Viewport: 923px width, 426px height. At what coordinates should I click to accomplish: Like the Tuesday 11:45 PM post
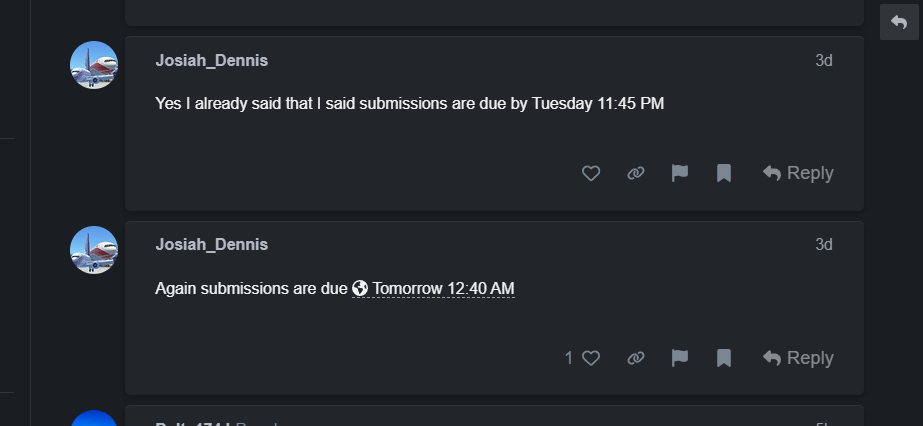coord(591,173)
